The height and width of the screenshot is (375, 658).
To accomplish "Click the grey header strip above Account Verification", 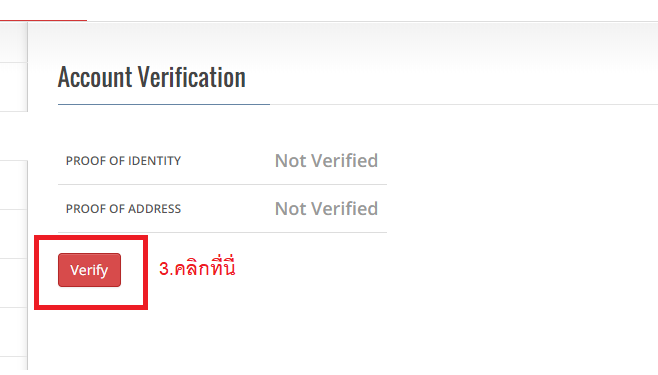I will click(x=342, y=40).
